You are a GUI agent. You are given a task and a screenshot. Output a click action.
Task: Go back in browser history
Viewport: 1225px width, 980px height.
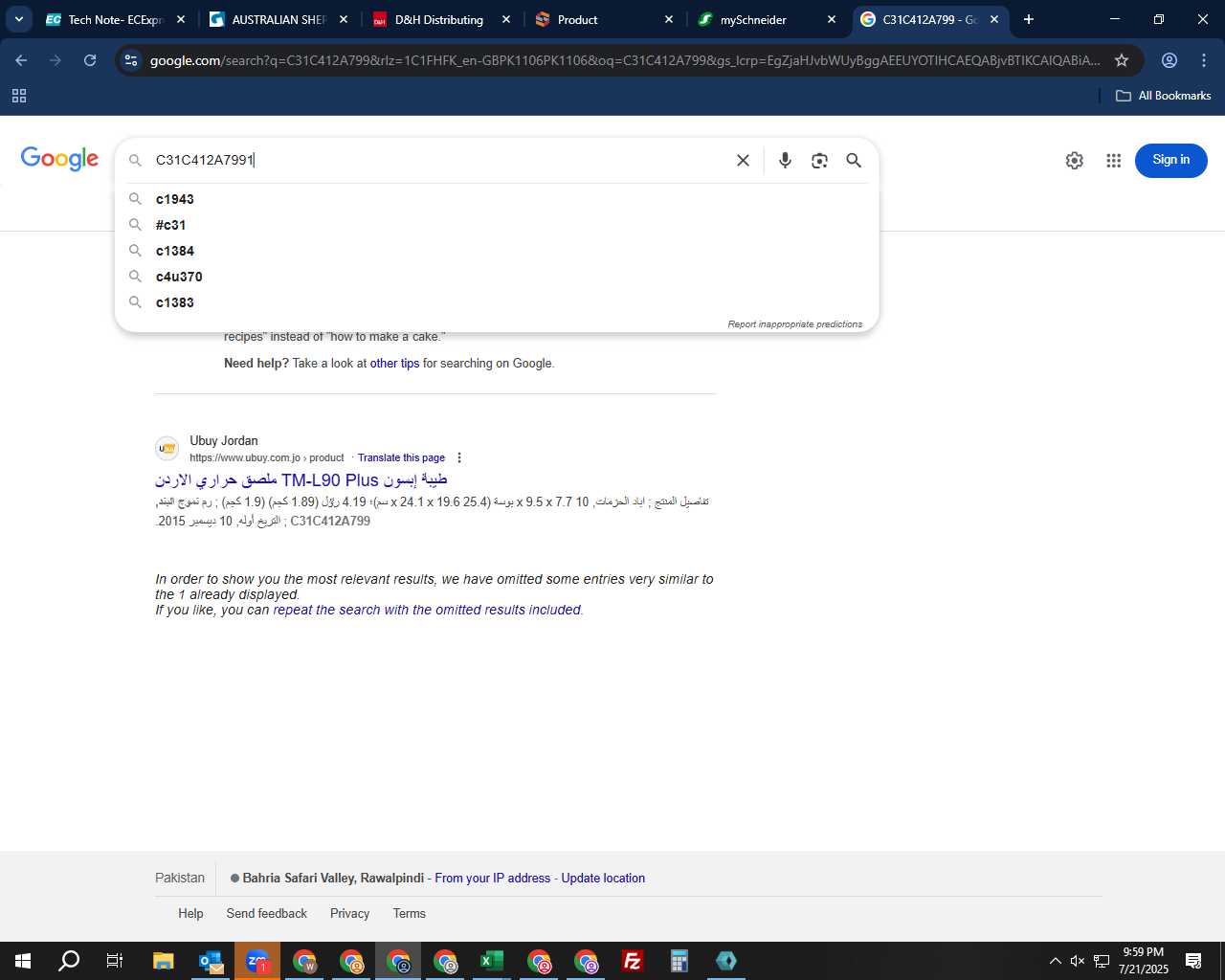tap(21, 60)
